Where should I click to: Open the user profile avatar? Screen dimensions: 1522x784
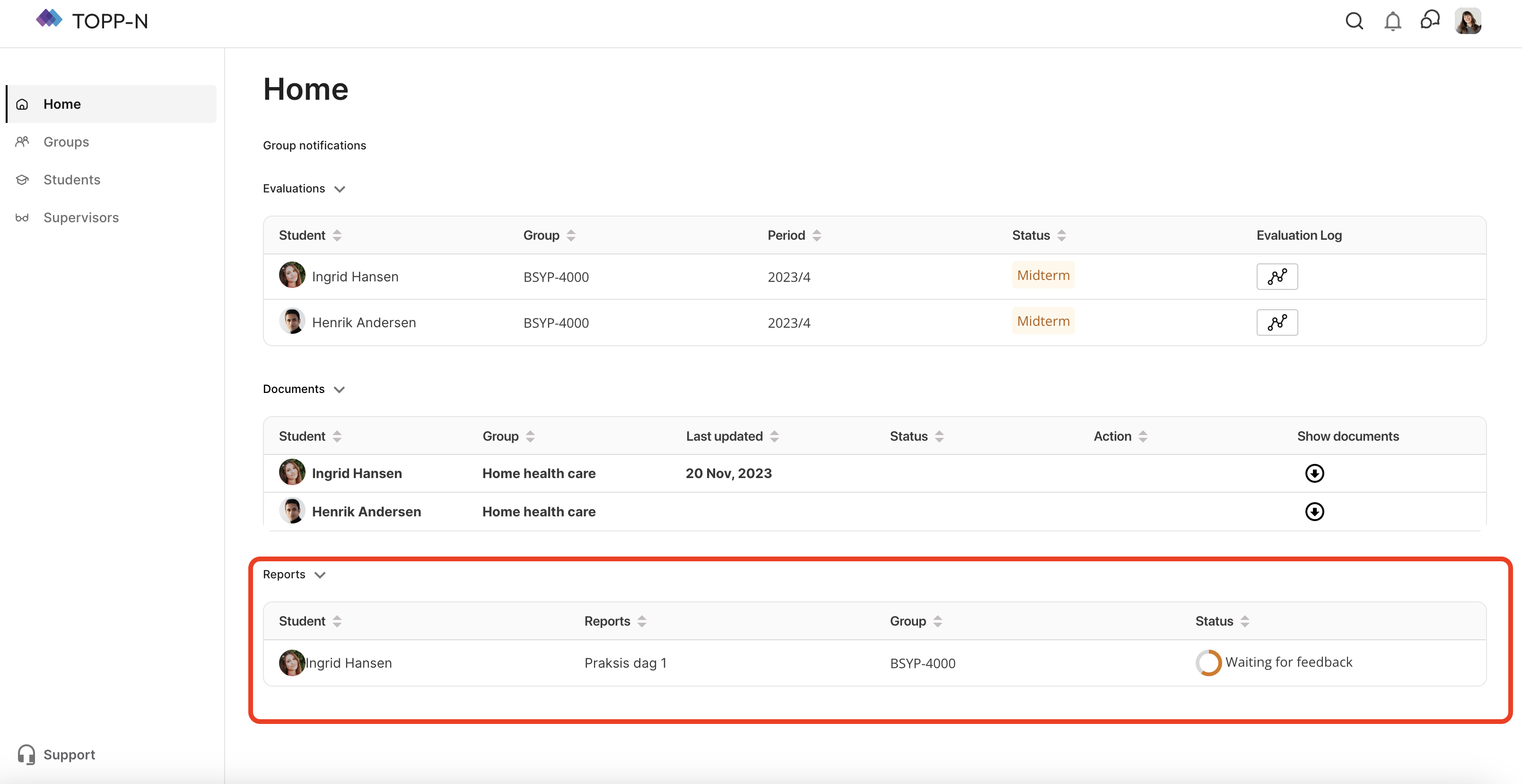[1468, 21]
